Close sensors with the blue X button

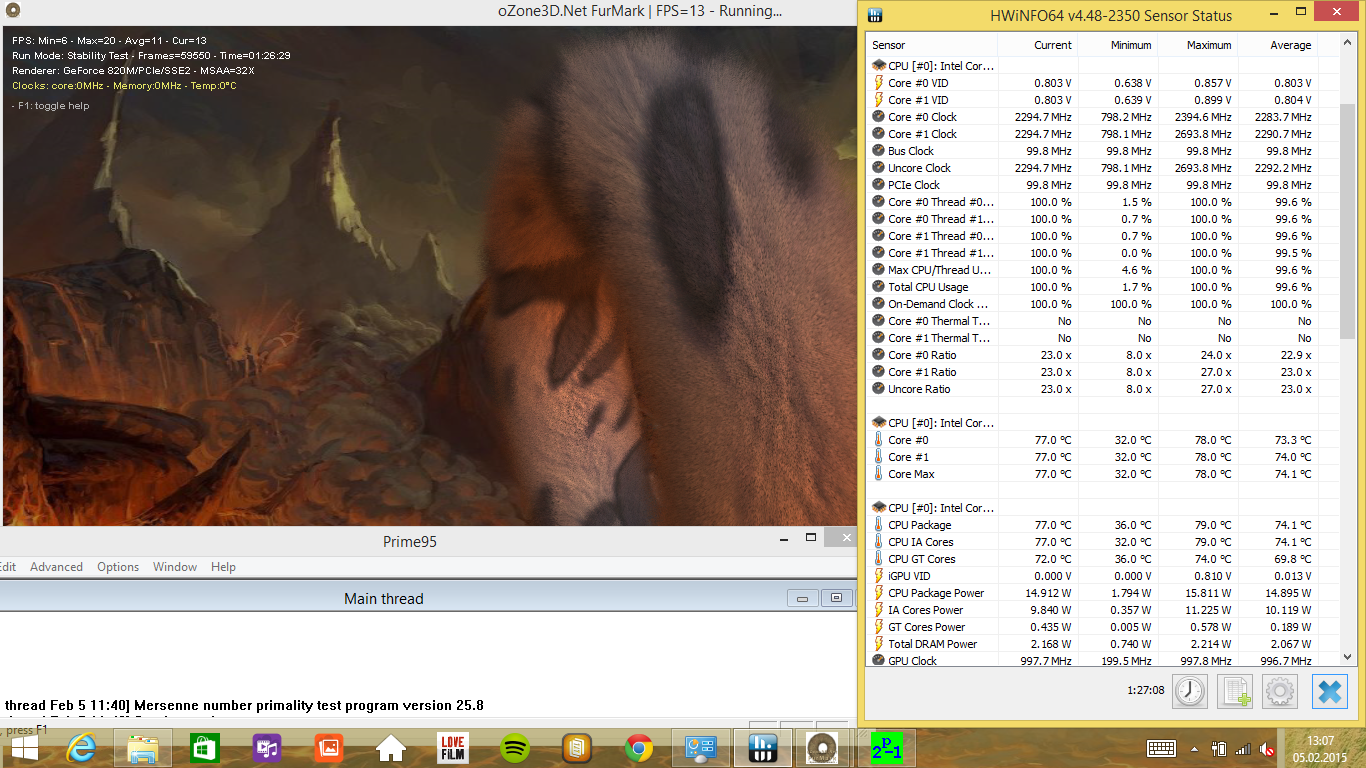pos(1330,691)
